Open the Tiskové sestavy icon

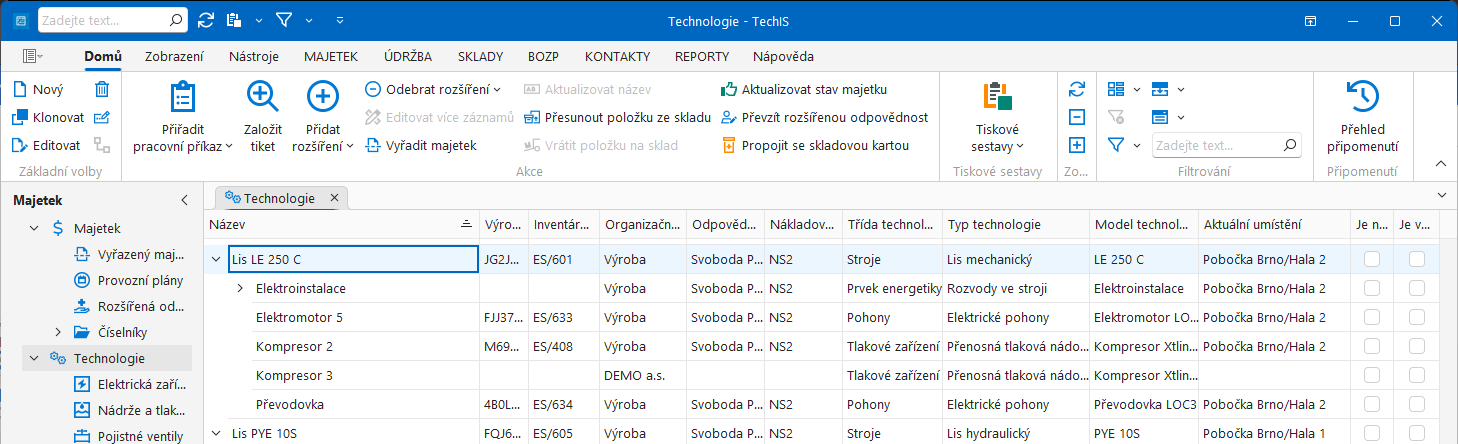pos(997,97)
